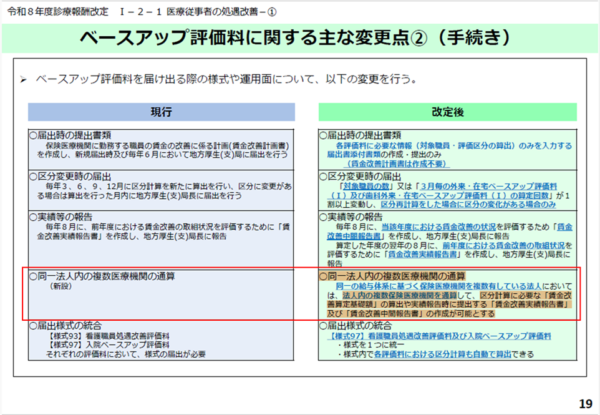Click circle bullet beside 改定後 届出様式の統合

[322, 327]
